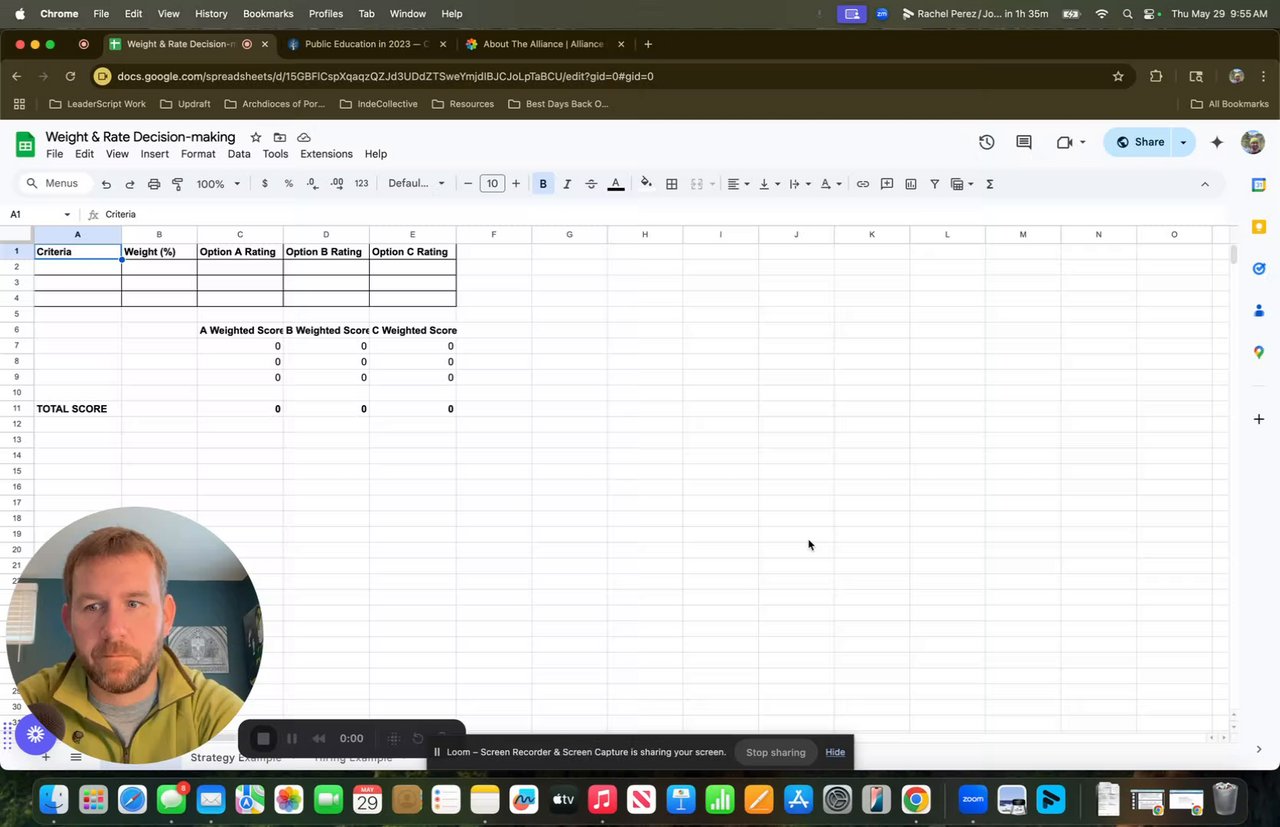This screenshot has height=827, width=1280.
Task: Open text rotation dropdown
Action: click(830, 184)
